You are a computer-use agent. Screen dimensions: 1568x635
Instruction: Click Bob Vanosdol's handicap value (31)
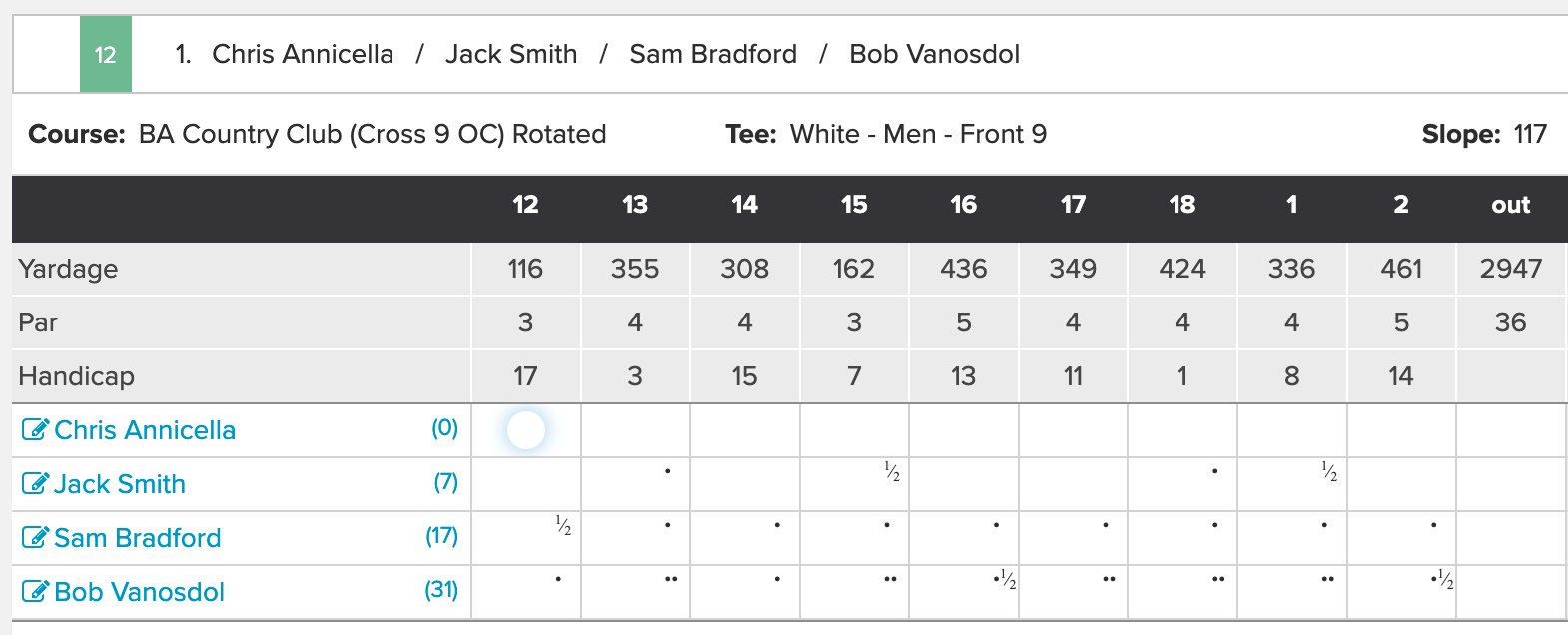441,590
